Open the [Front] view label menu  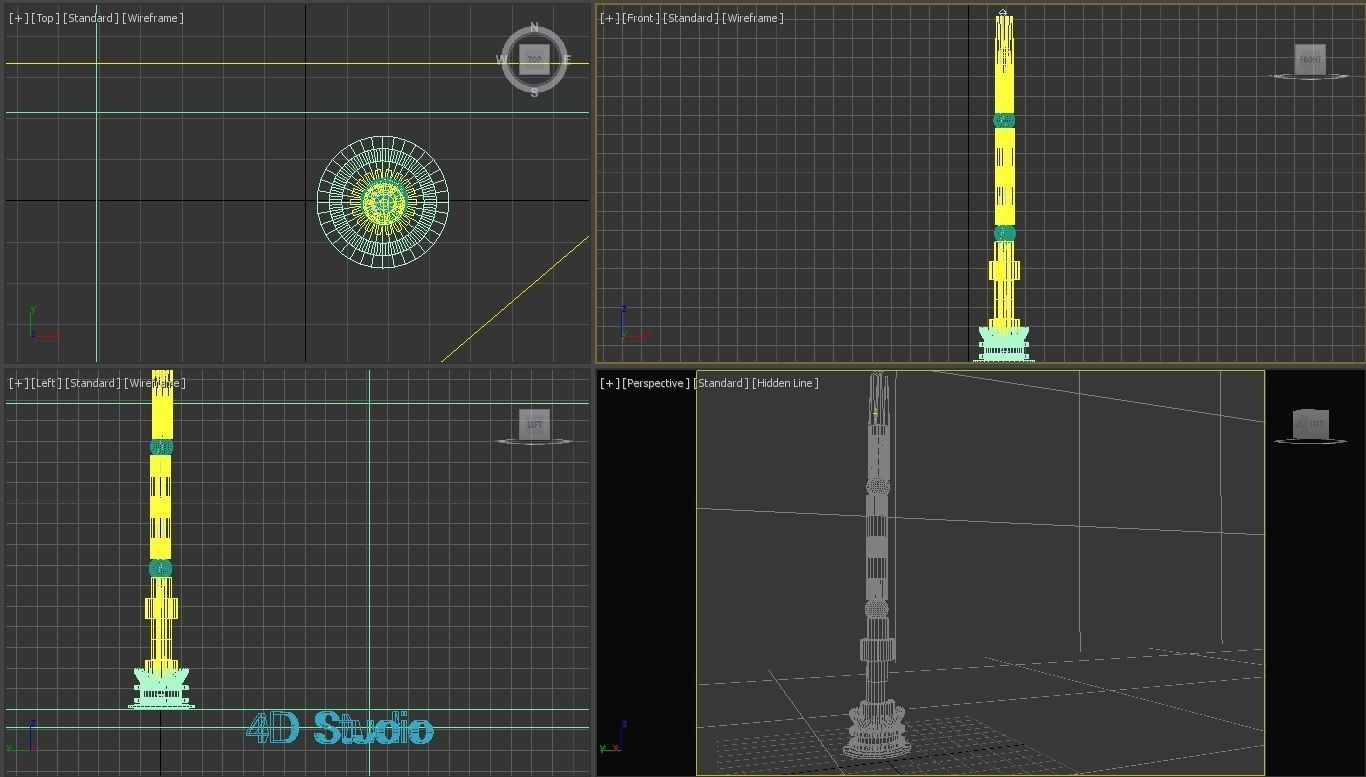tap(640, 18)
